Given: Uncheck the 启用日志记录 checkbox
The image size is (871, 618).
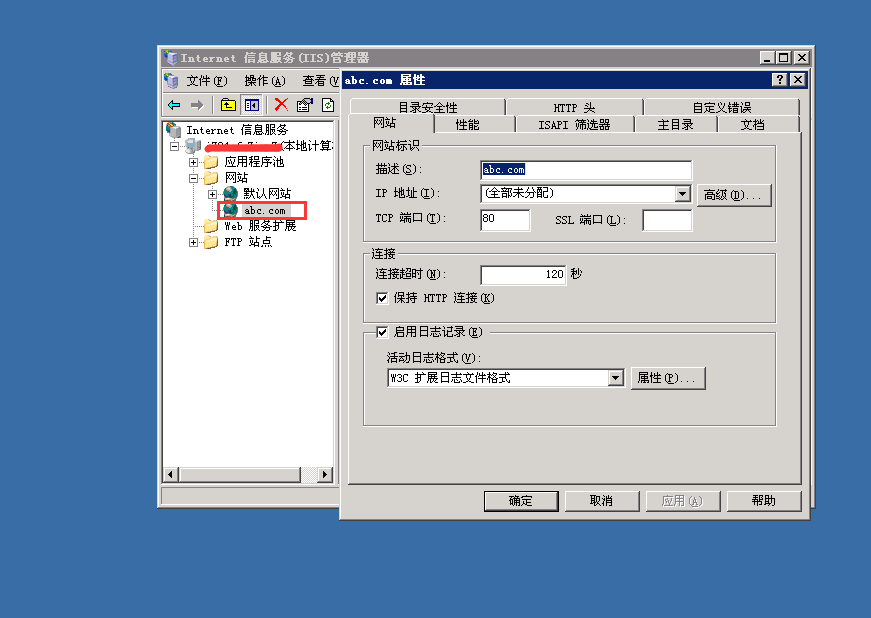Looking at the screenshot, I should pyautogui.click(x=381, y=332).
